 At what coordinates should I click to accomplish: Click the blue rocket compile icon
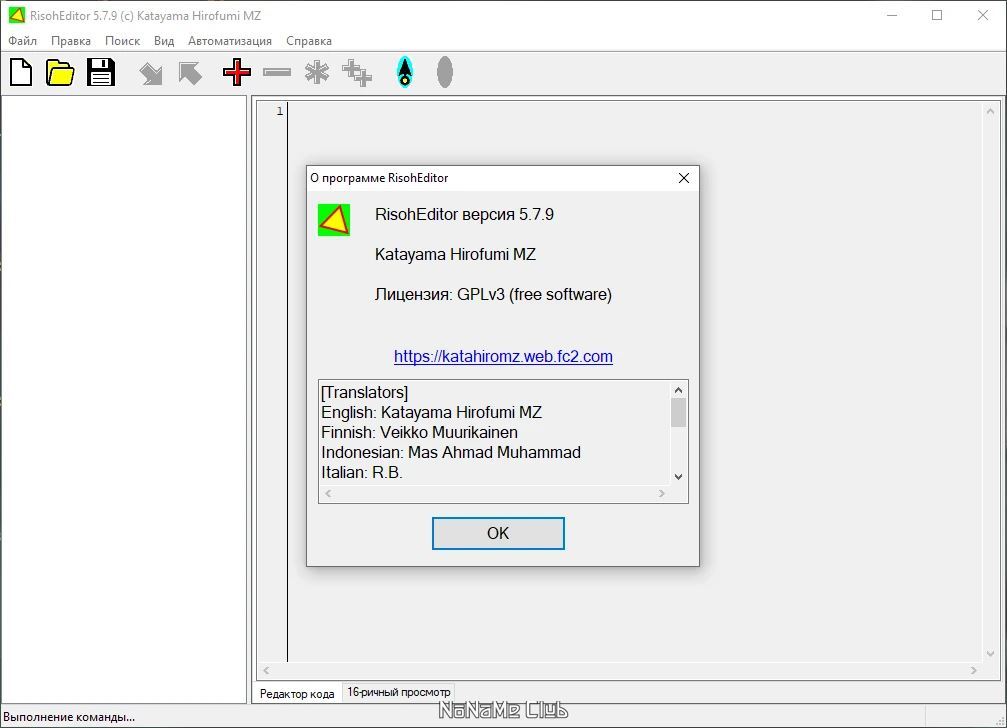(x=405, y=72)
